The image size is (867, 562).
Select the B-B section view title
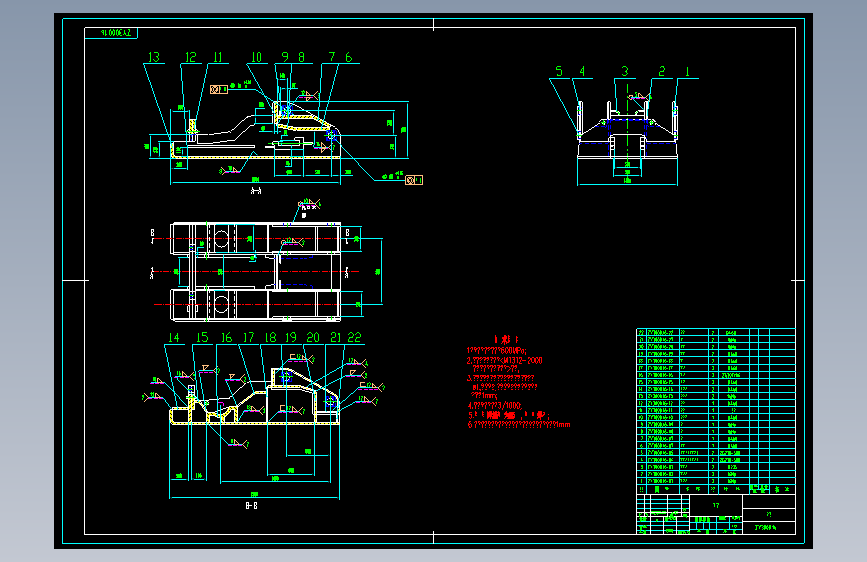pos(251,506)
